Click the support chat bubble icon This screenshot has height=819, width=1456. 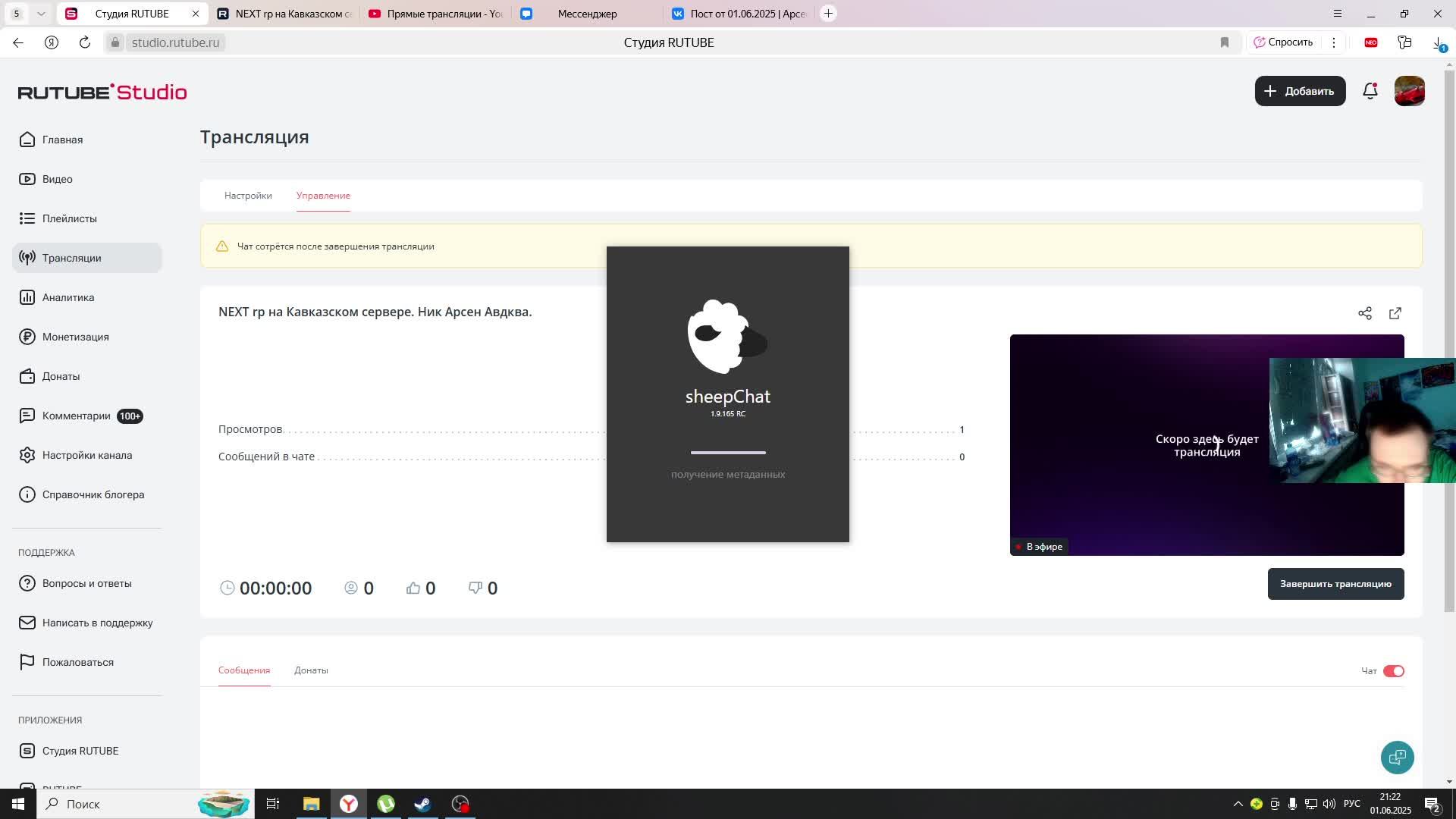tap(1397, 757)
